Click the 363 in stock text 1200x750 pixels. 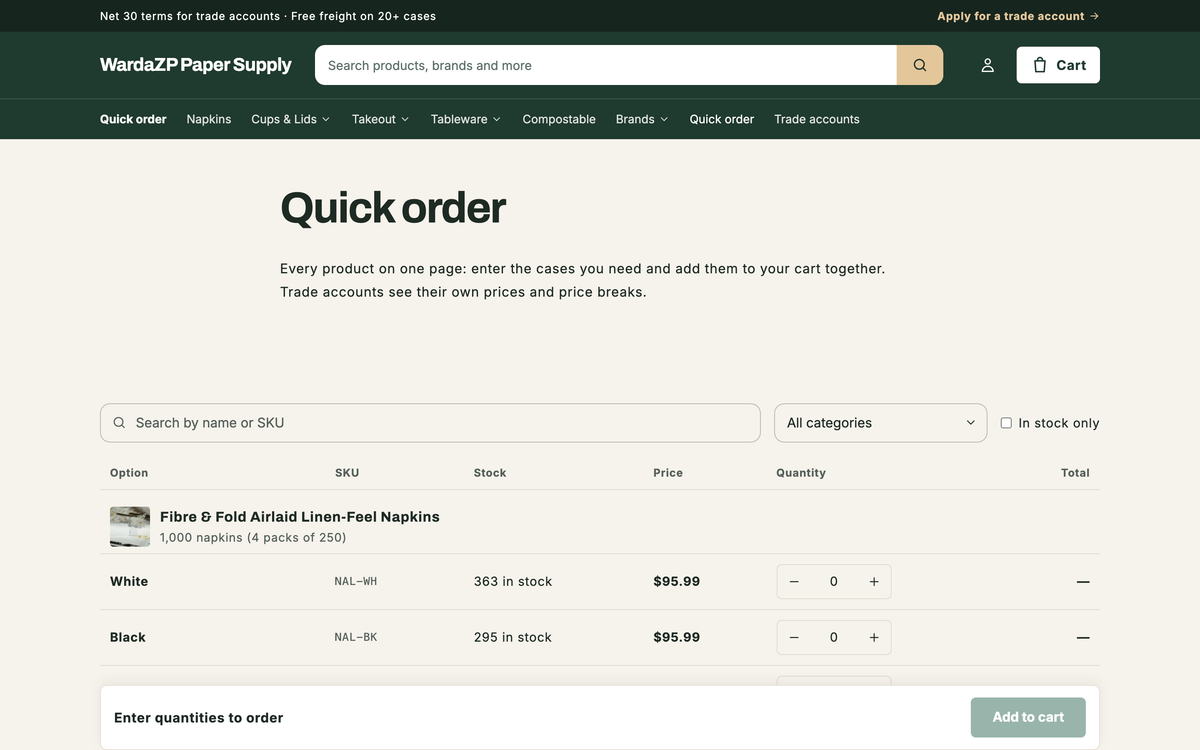pyautogui.click(x=513, y=581)
